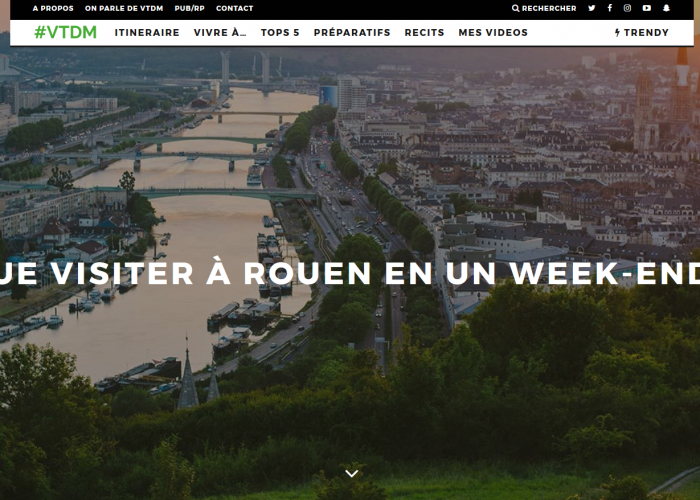Screen dimensions: 700x500
Task: Open the A PROPOS link
Action: (x=53, y=8)
